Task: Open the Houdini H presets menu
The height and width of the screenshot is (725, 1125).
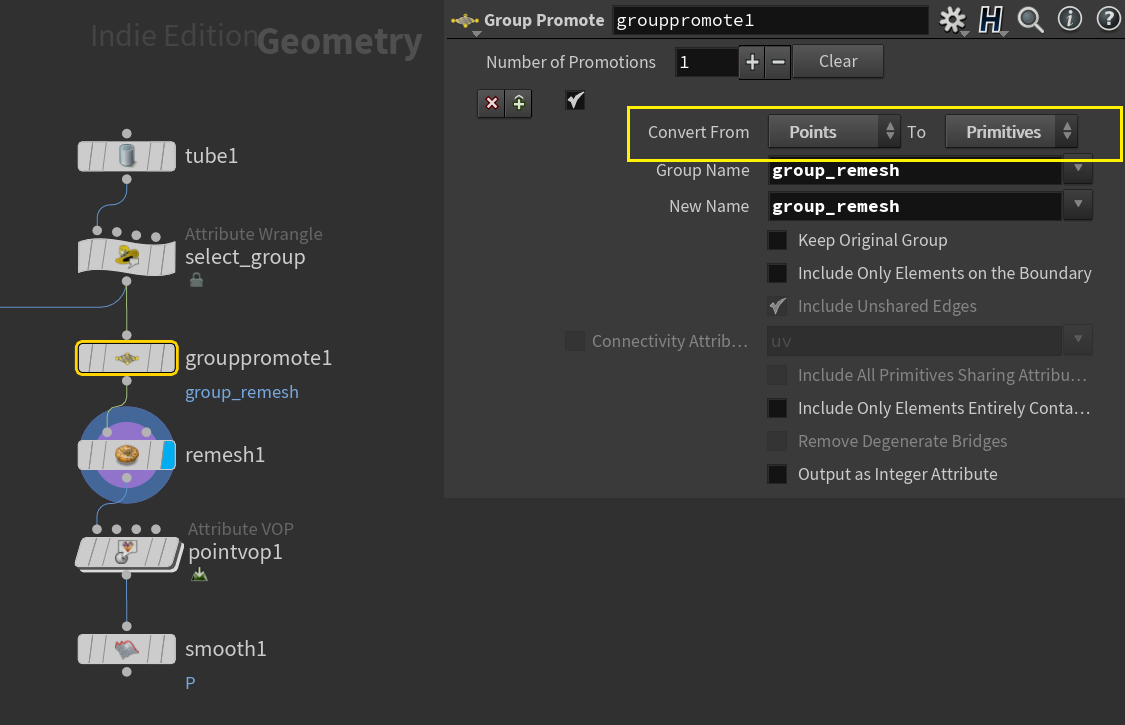Action: (x=991, y=20)
